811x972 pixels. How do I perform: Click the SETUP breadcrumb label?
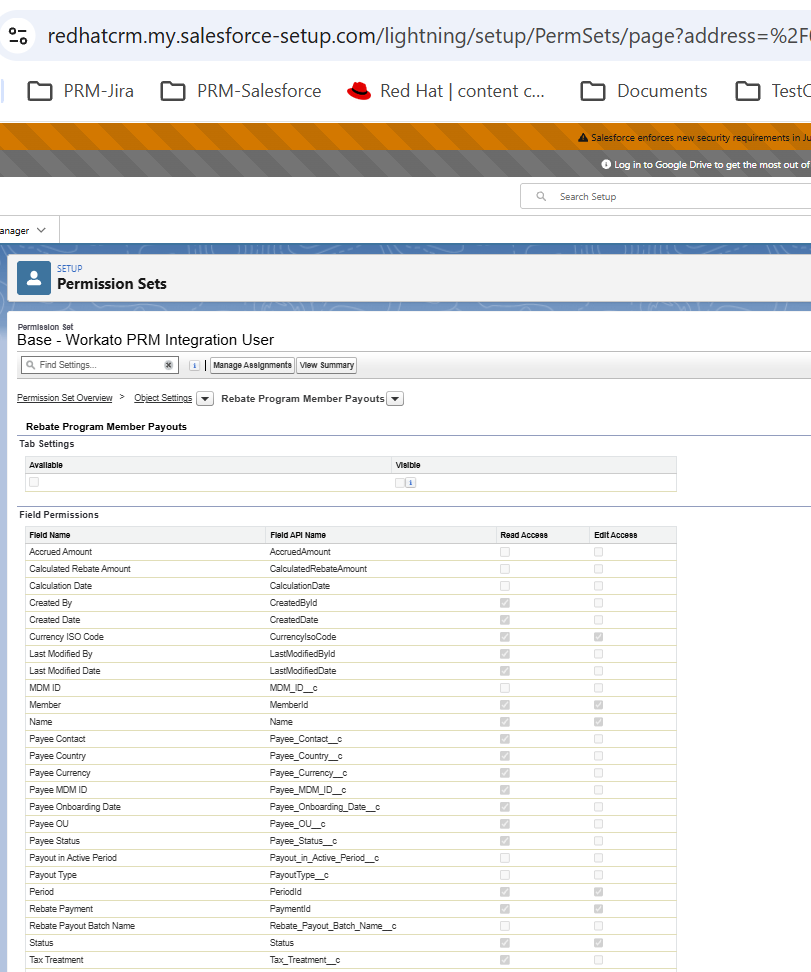(69, 268)
